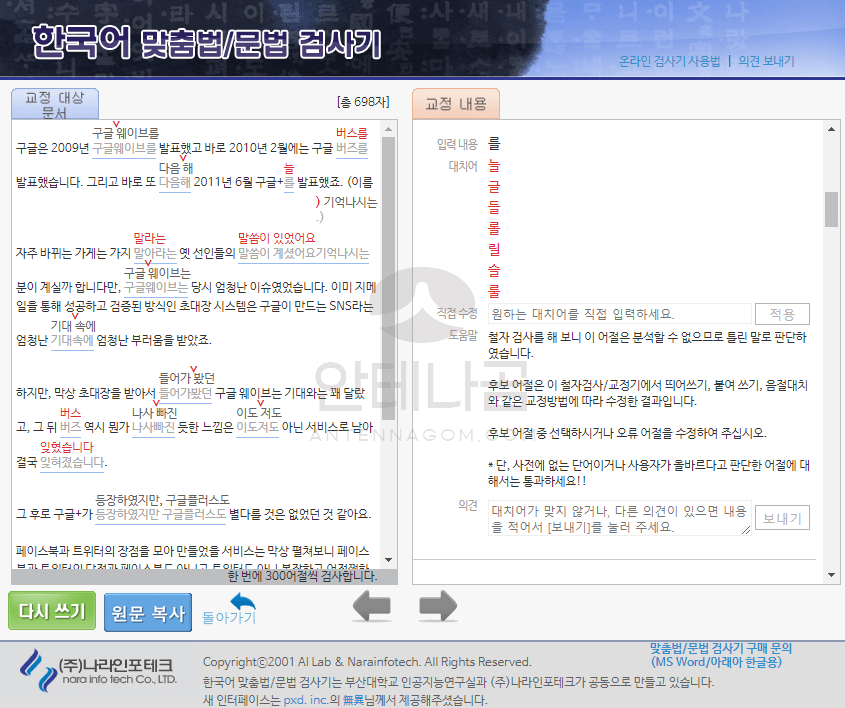Click flagged word 다음해 in document
This screenshot has height=708, width=845.
pos(175,182)
